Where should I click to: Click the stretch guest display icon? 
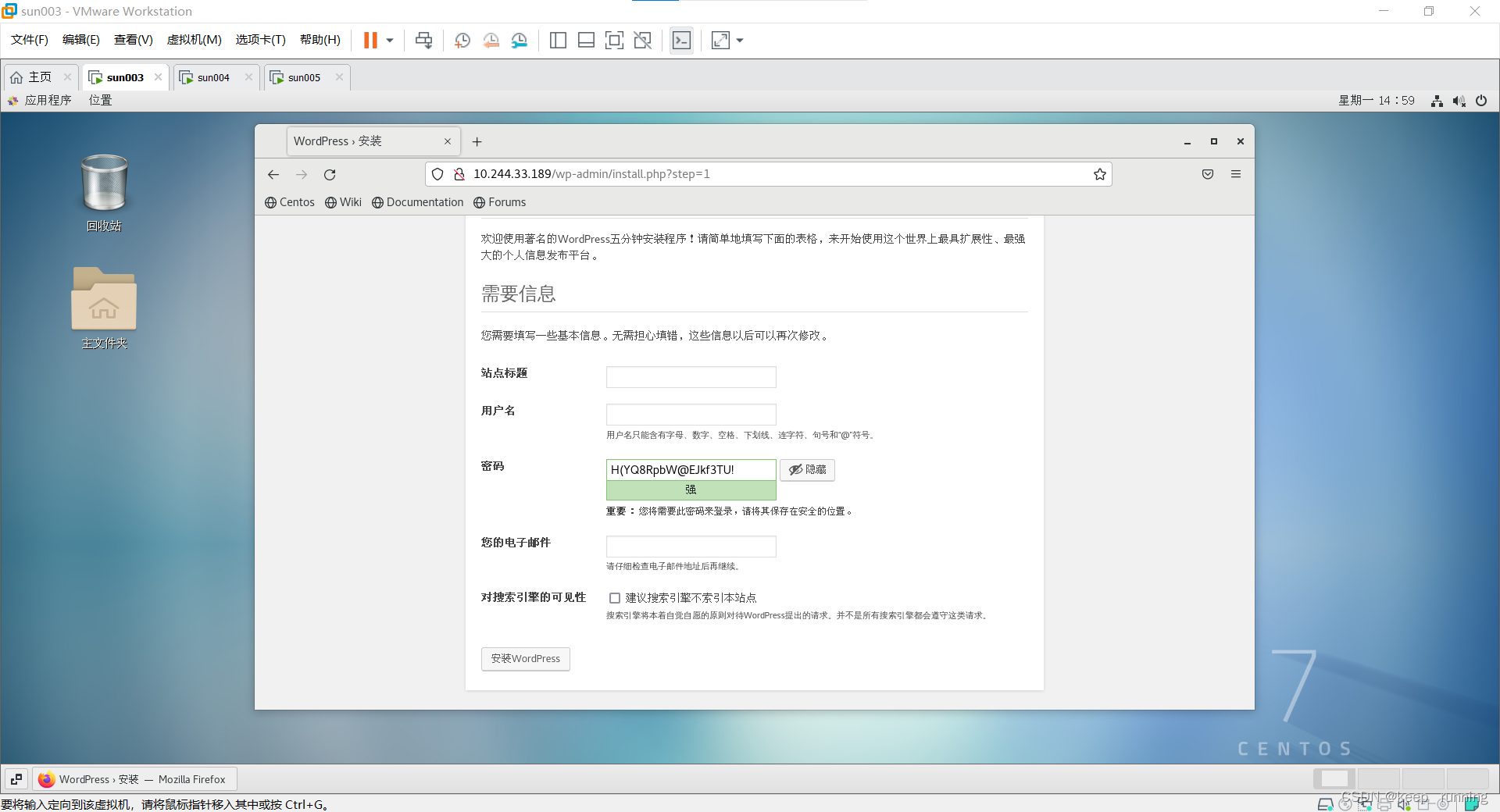pyautogui.click(x=720, y=40)
